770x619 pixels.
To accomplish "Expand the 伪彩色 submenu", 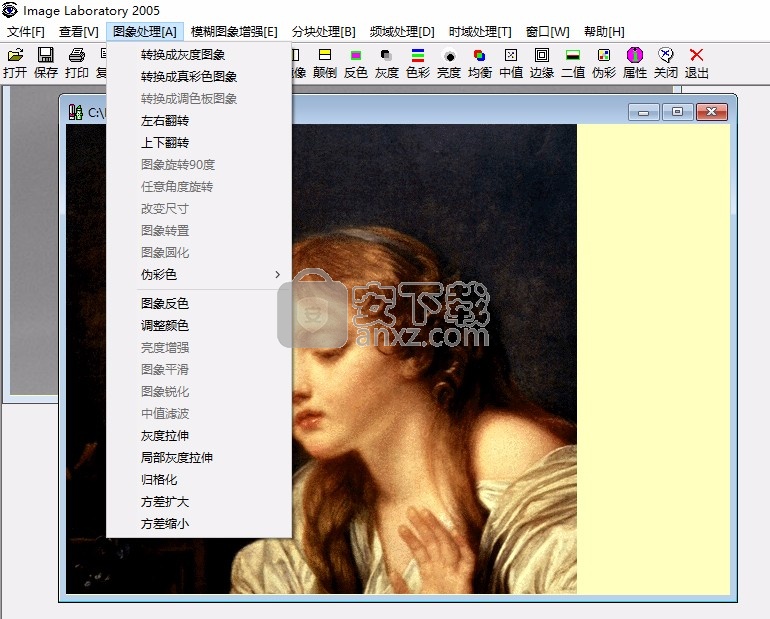I will [x=199, y=274].
